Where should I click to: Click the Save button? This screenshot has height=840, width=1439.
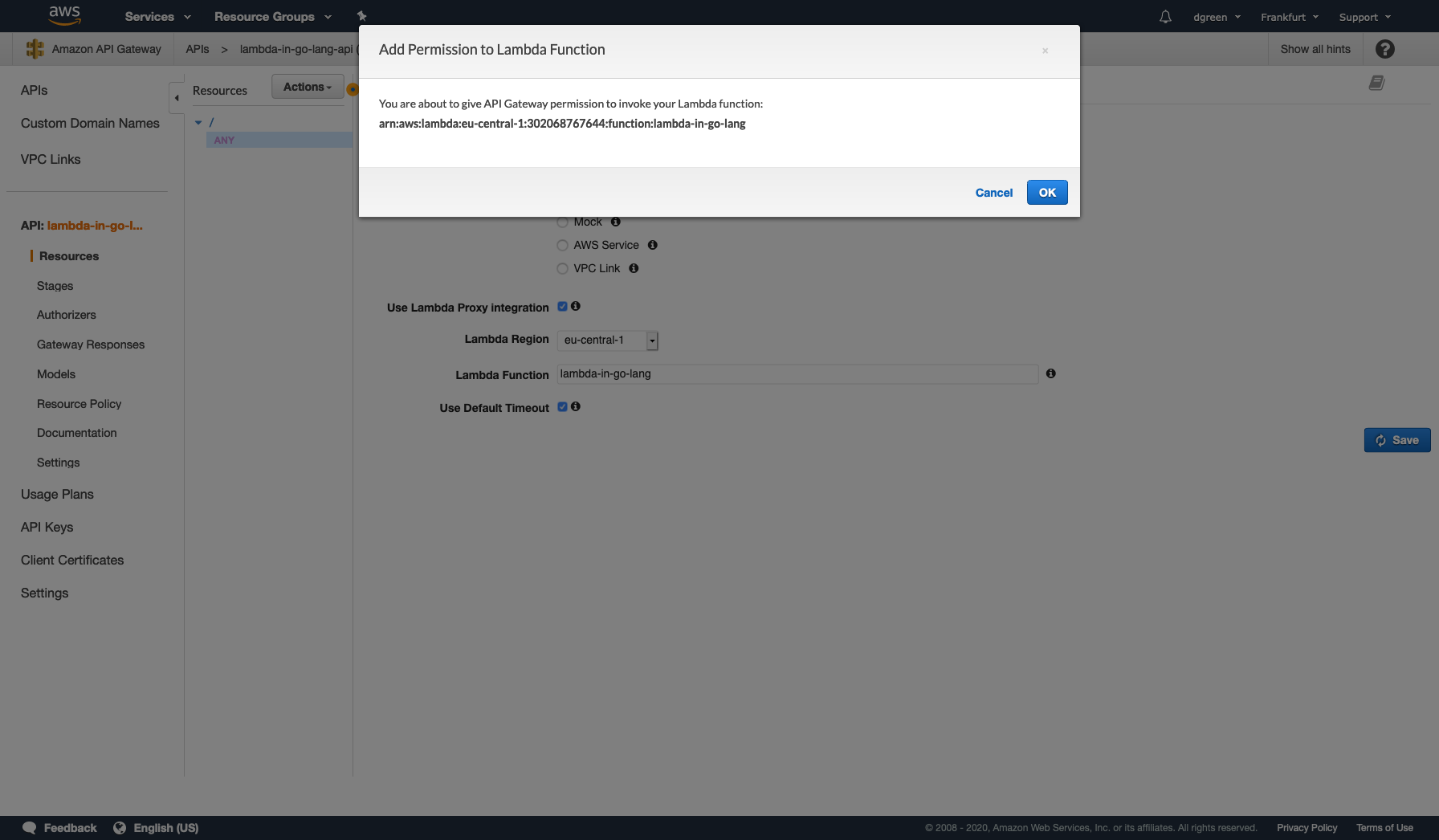coord(1397,440)
